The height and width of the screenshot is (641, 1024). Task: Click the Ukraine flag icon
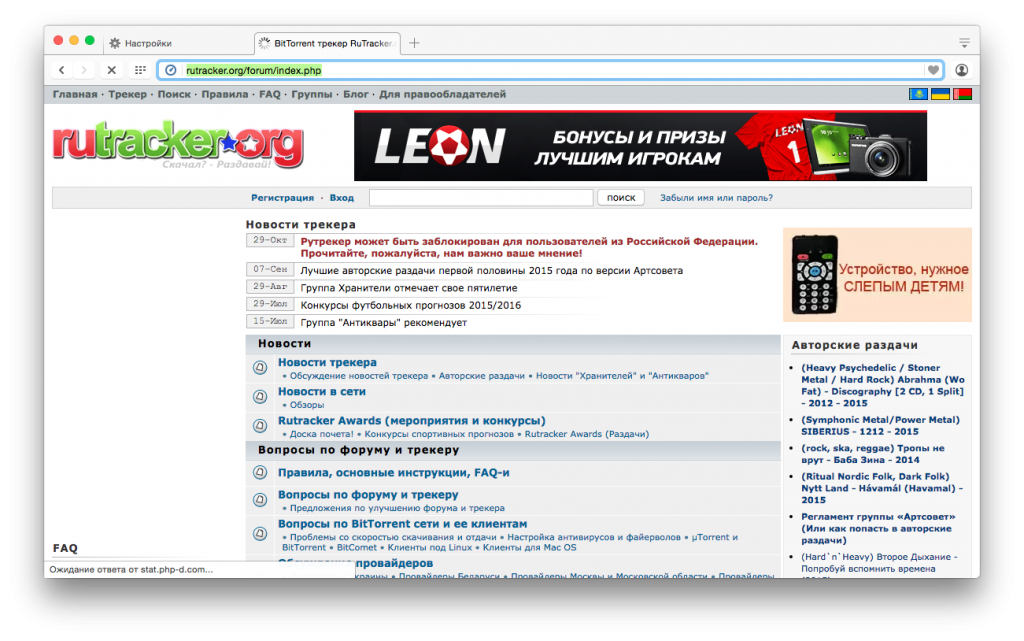click(x=940, y=95)
